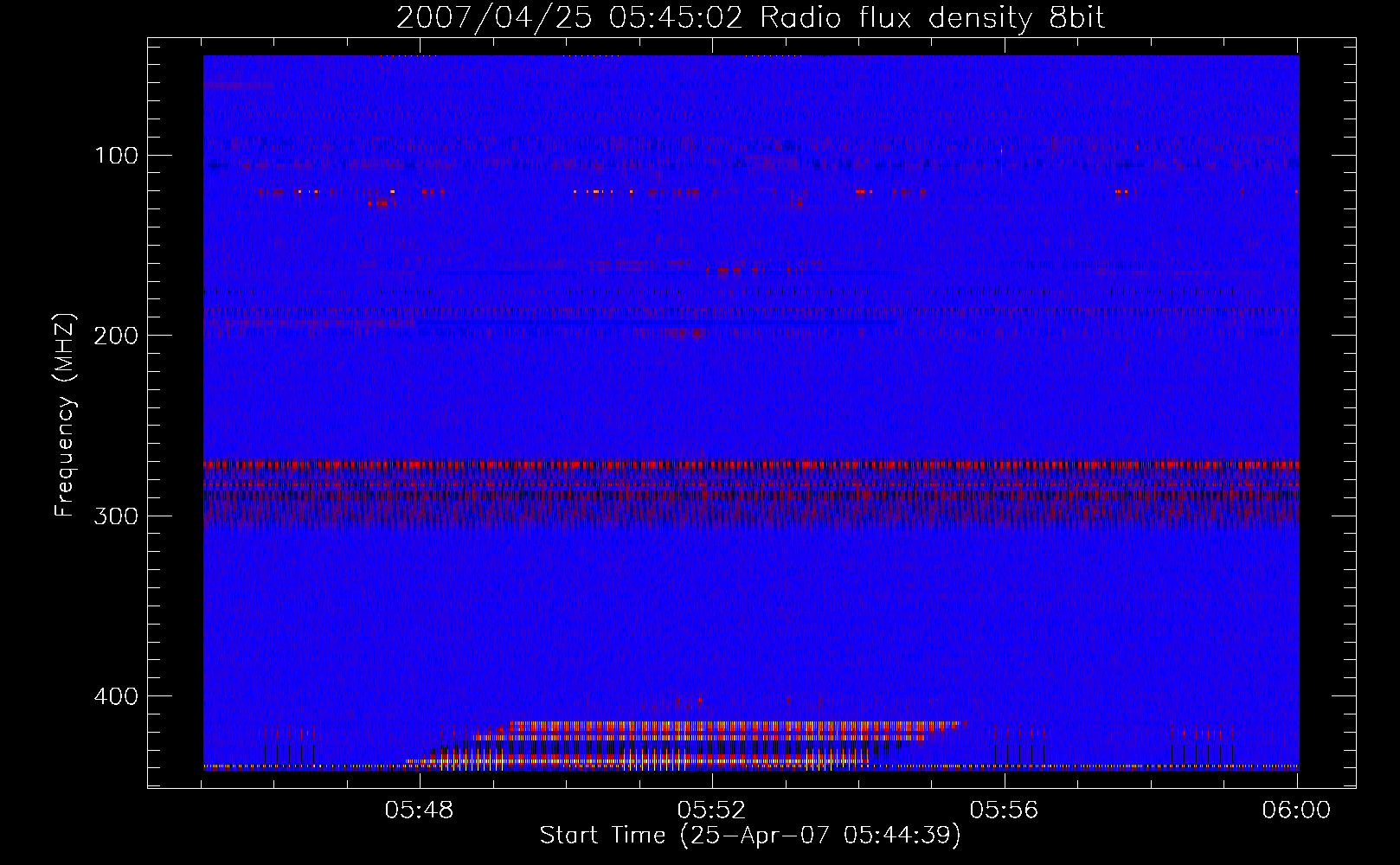This screenshot has height=865, width=1400.
Task: Click the 300 frequency tick label
Action: [117, 516]
